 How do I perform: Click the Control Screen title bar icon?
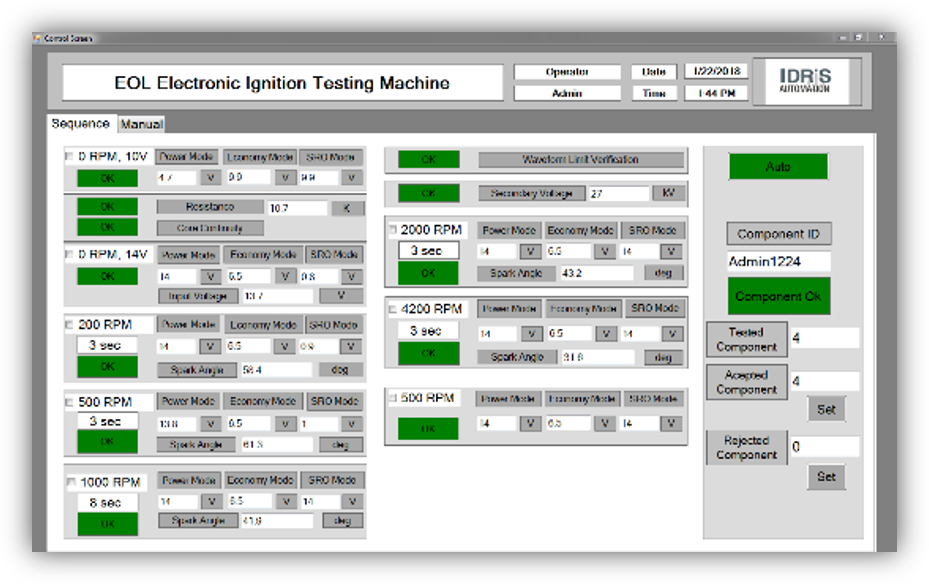point(39,38)
